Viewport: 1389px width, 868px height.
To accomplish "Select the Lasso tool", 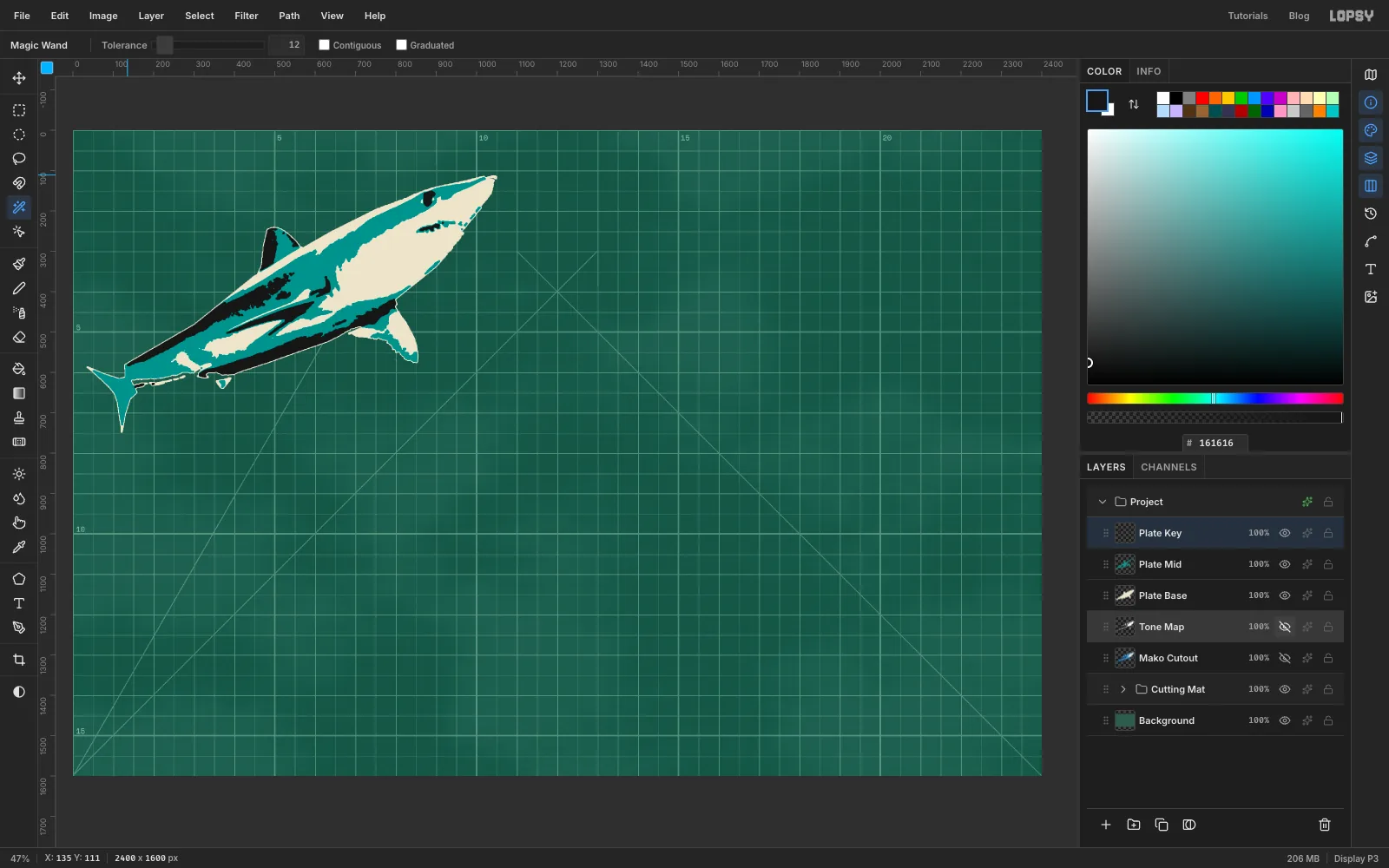I will [19, 159].
